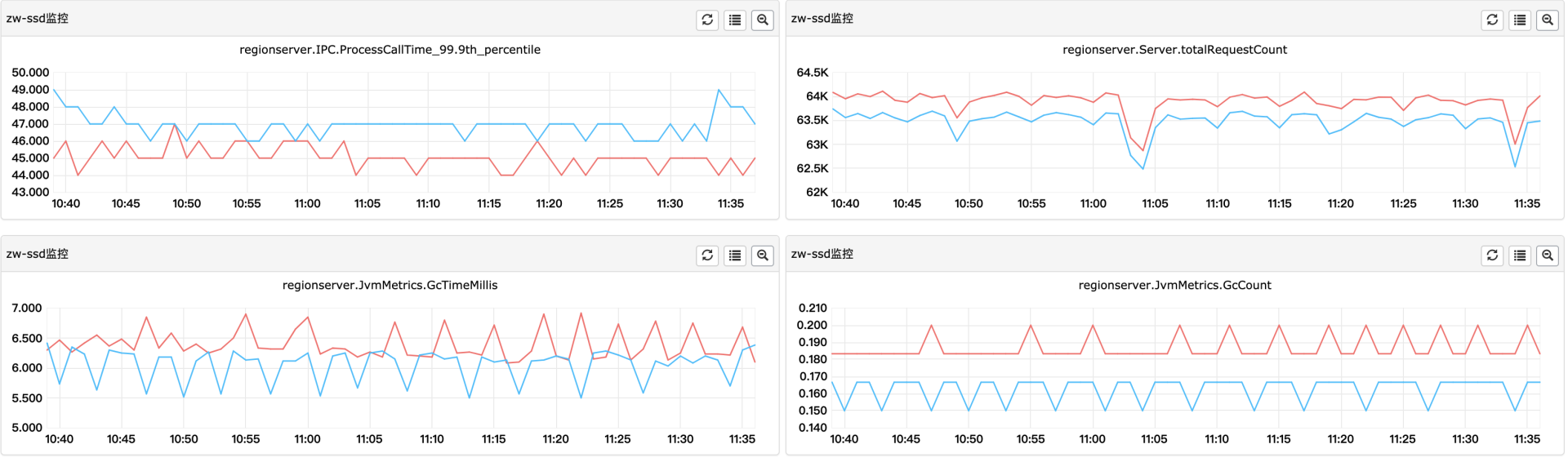
Task: Click the regionserver.Server.totalRequestCount chart title
Action: point(1174,50)
